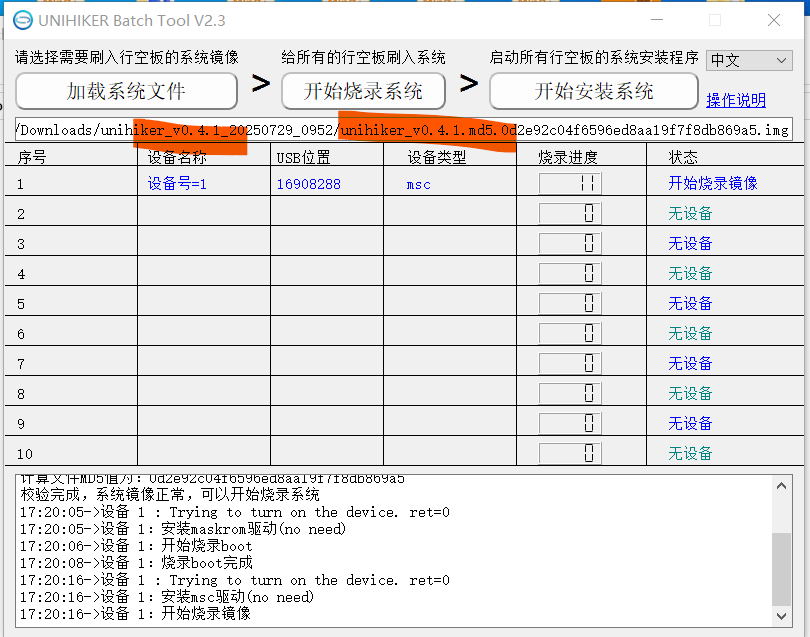Viewport: 810px width, 637px height.
Task: Click the 无设备 status in row 4
Action: pos(690,273)
